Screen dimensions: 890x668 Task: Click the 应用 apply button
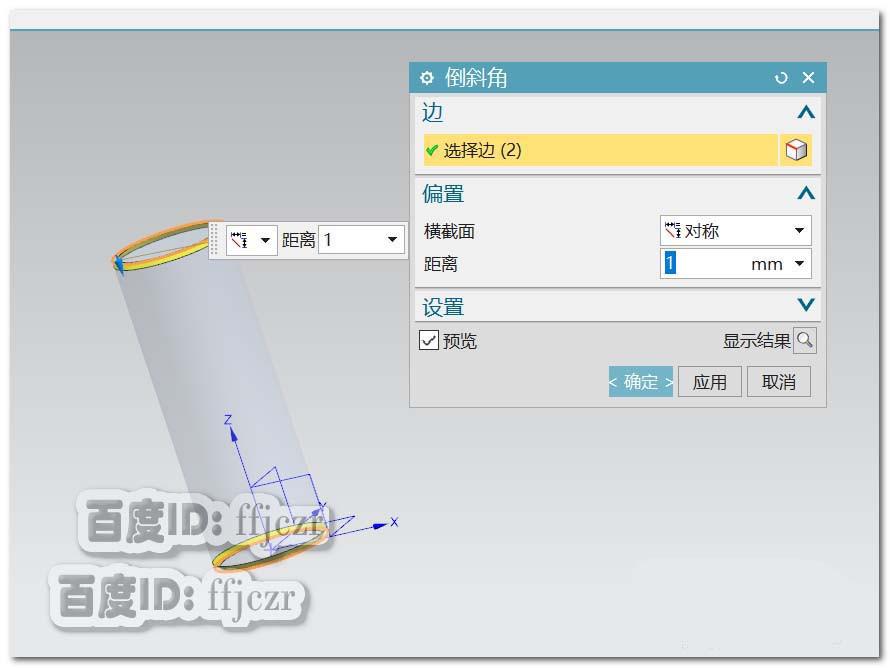[x=710, y=381]
